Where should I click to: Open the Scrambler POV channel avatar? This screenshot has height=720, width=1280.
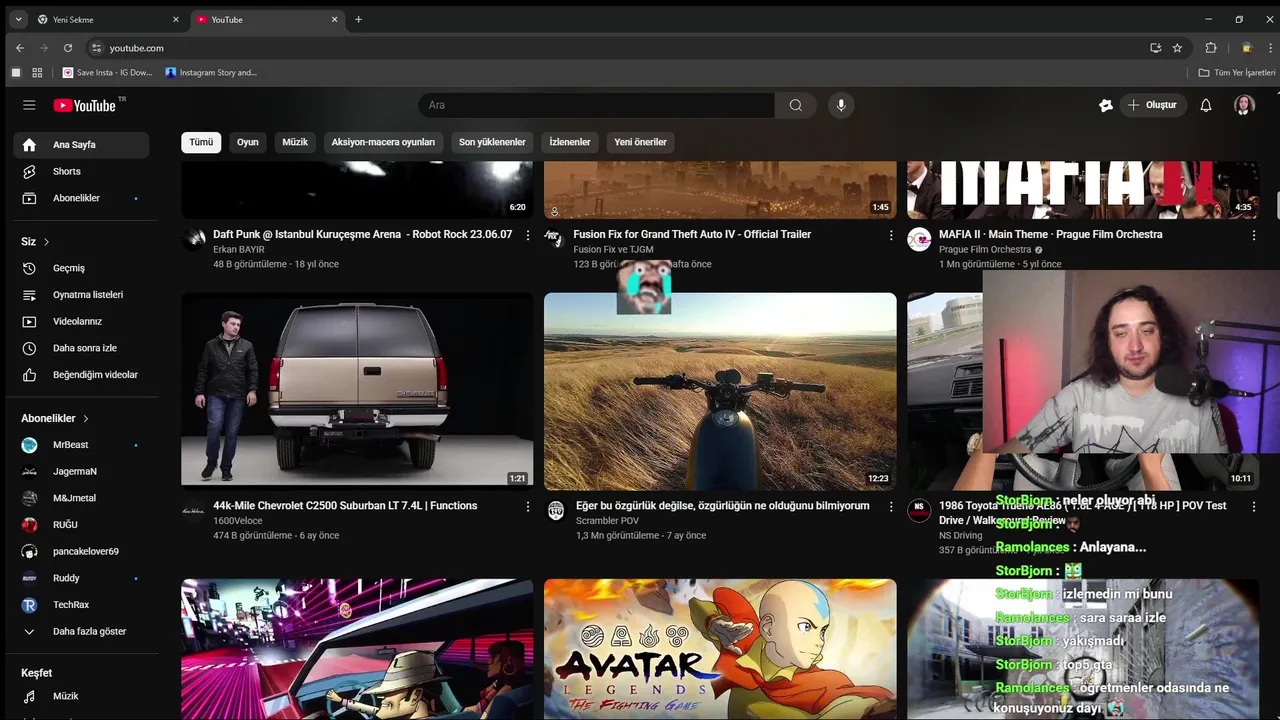click(556, 511)
